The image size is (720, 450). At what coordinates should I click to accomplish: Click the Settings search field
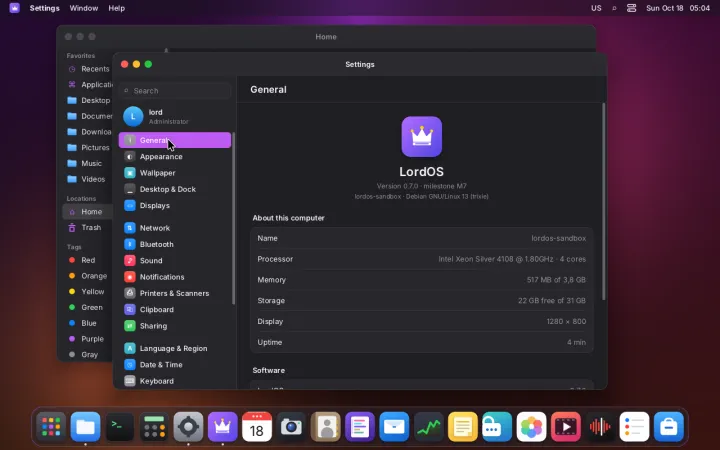click(x=175, y=91)
